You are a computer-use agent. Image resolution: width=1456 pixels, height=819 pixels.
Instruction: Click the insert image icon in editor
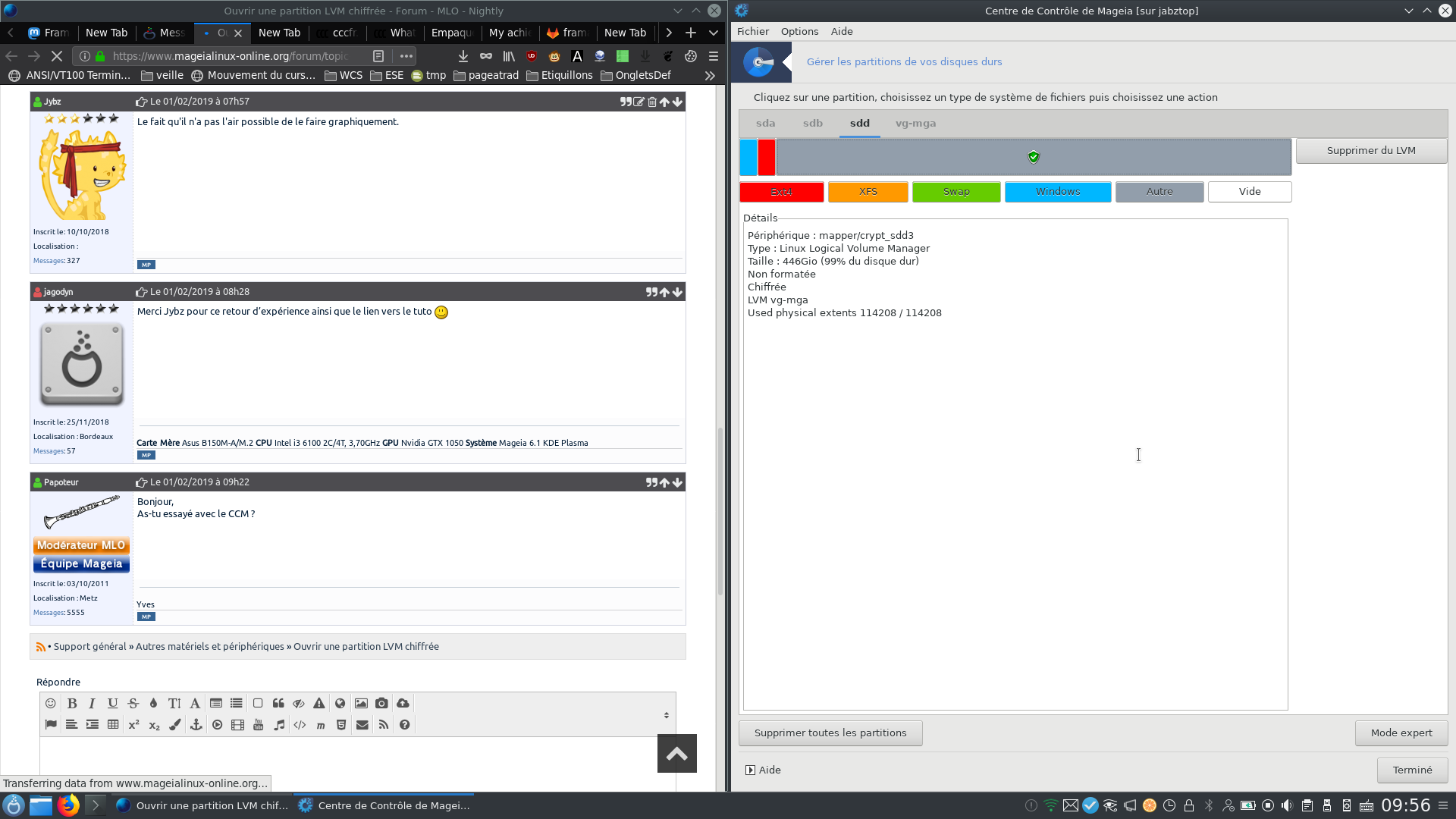coord(361,704)
